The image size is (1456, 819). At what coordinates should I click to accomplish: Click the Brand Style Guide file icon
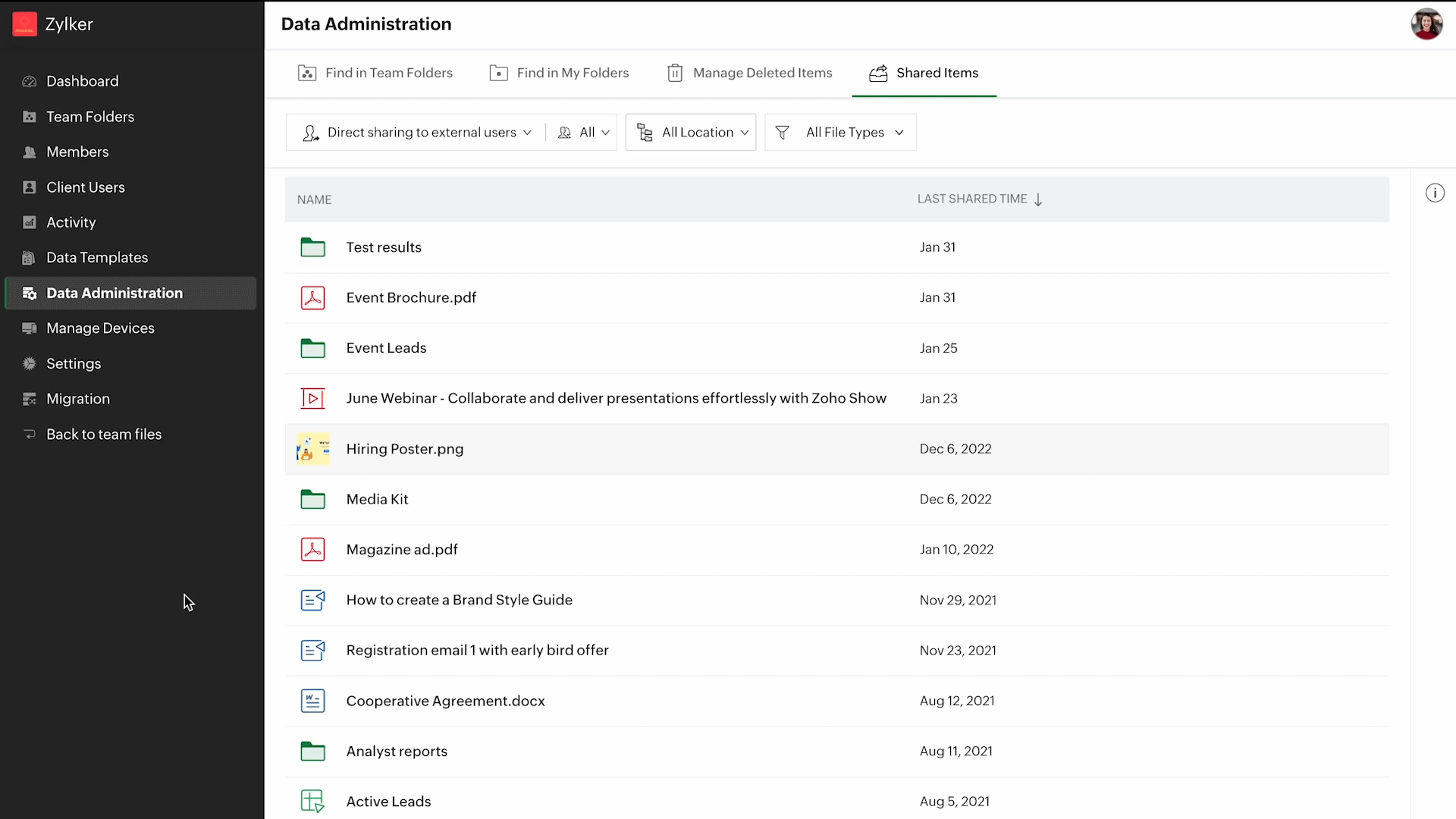click(x=312, y=600)
